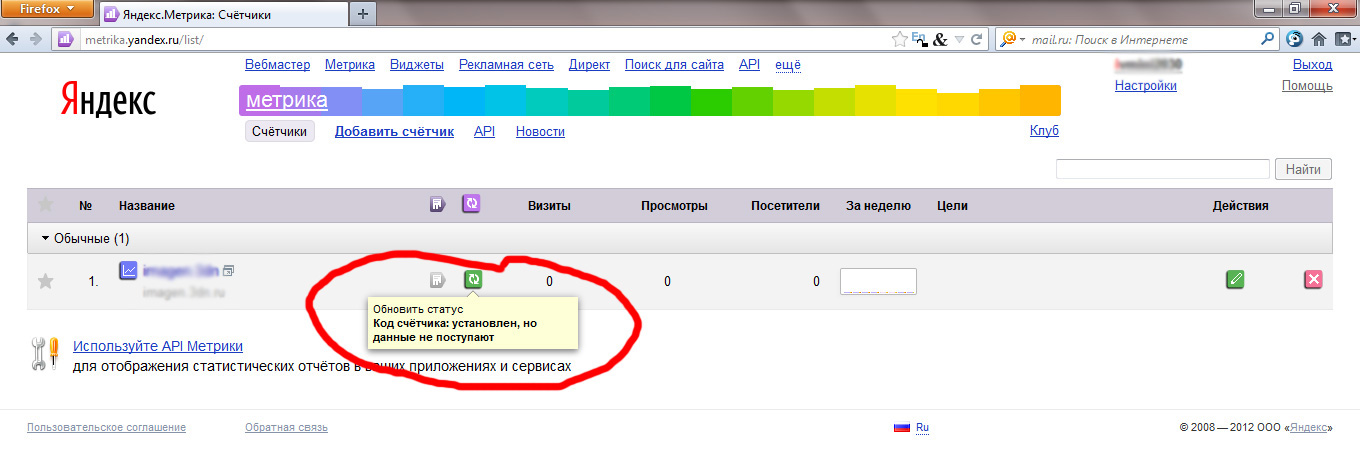Open Рекламная сеть in the top navigation
Image resolution: width=1360 pixels, height=450 pixels.
[x=506, y=64]
